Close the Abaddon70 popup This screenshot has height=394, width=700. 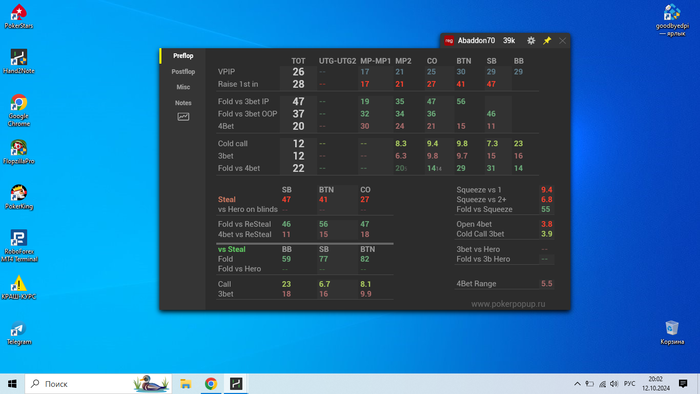point(562,41)
